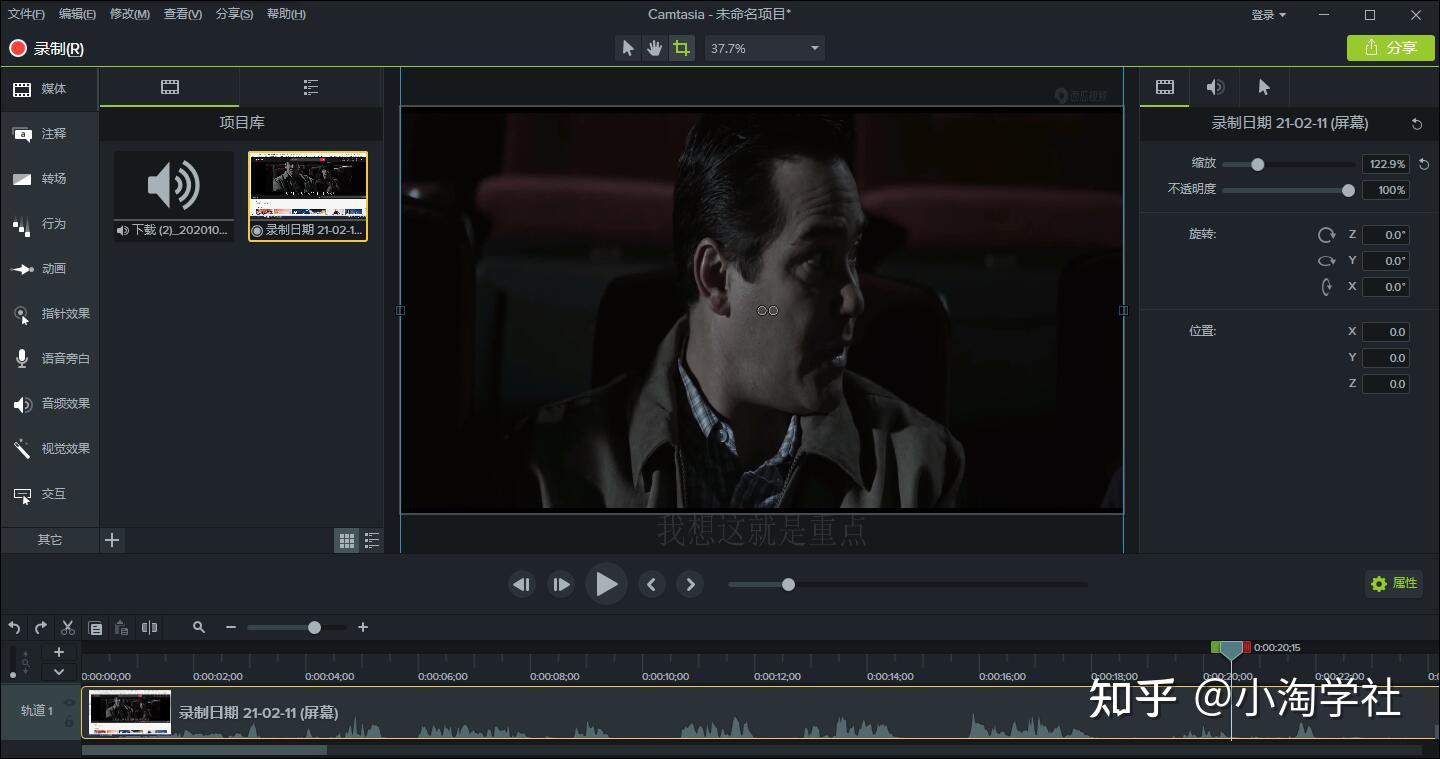Play the video with Play button
The height and width of the screenshot is (759, 1440).
click(606, 584)
